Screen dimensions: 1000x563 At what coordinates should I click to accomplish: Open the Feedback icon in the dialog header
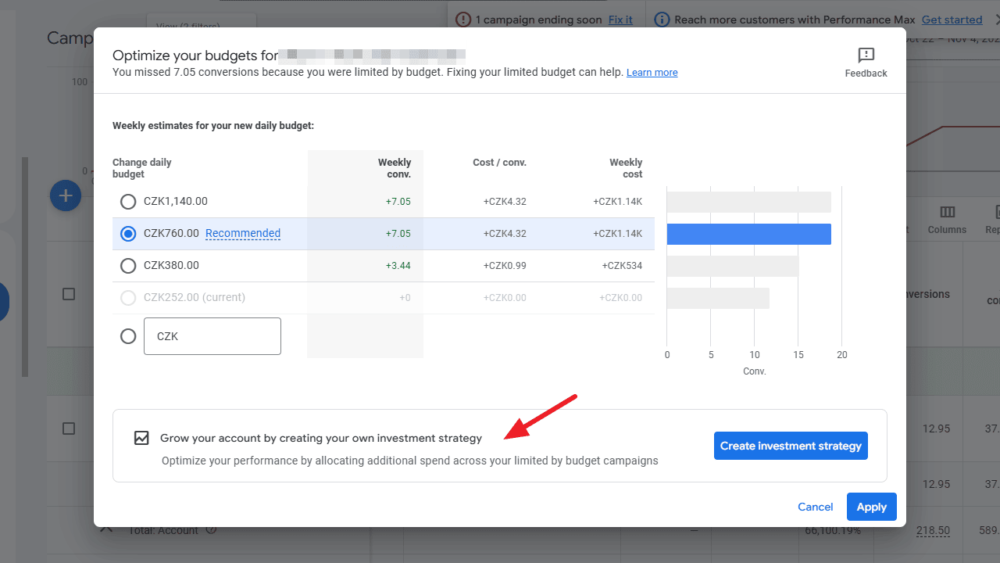click(865, 56)
